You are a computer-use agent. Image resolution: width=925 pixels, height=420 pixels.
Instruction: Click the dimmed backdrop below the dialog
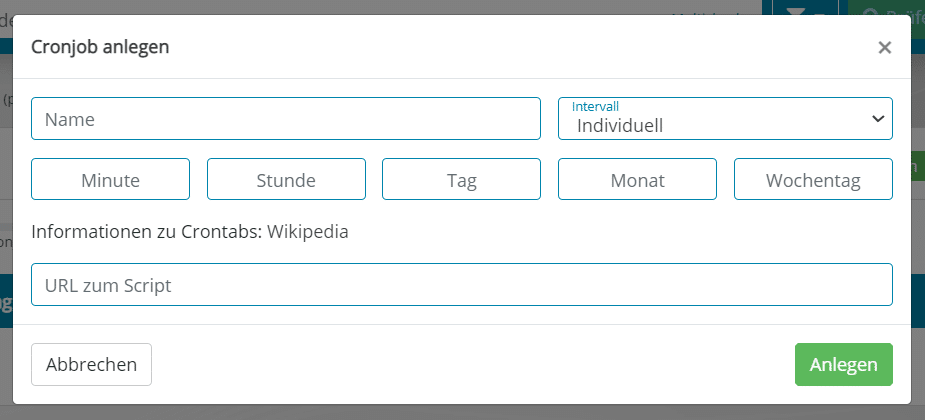[462, 413]
